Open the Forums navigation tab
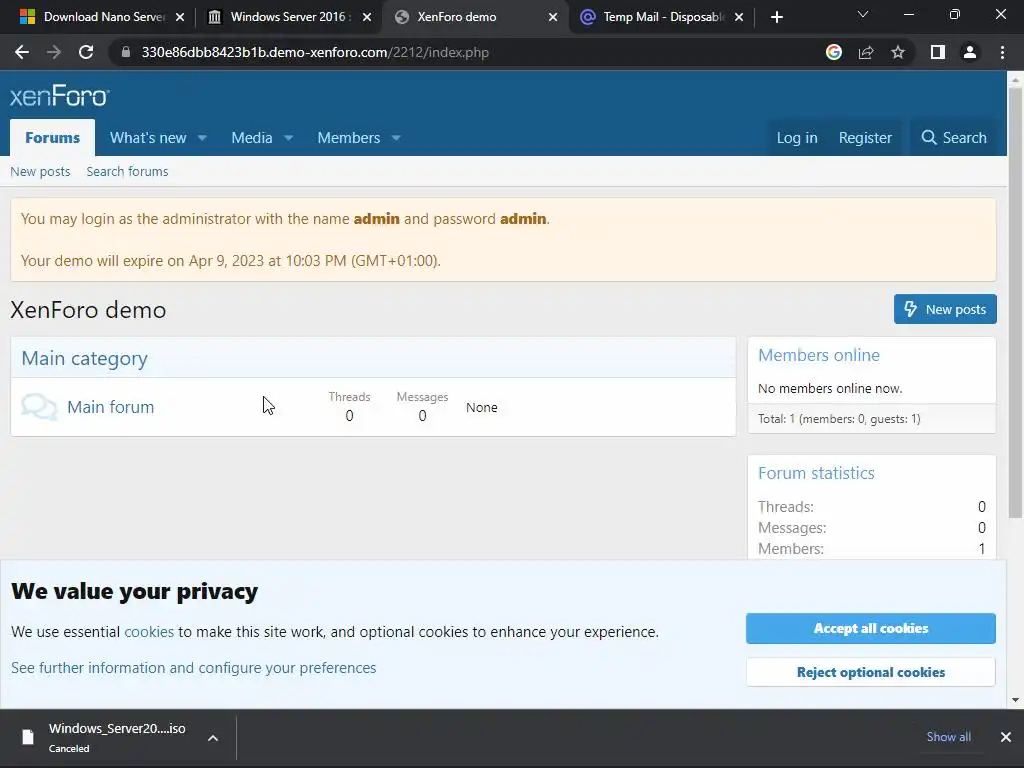The image size is (1024, 768). (x=52, y=138)
